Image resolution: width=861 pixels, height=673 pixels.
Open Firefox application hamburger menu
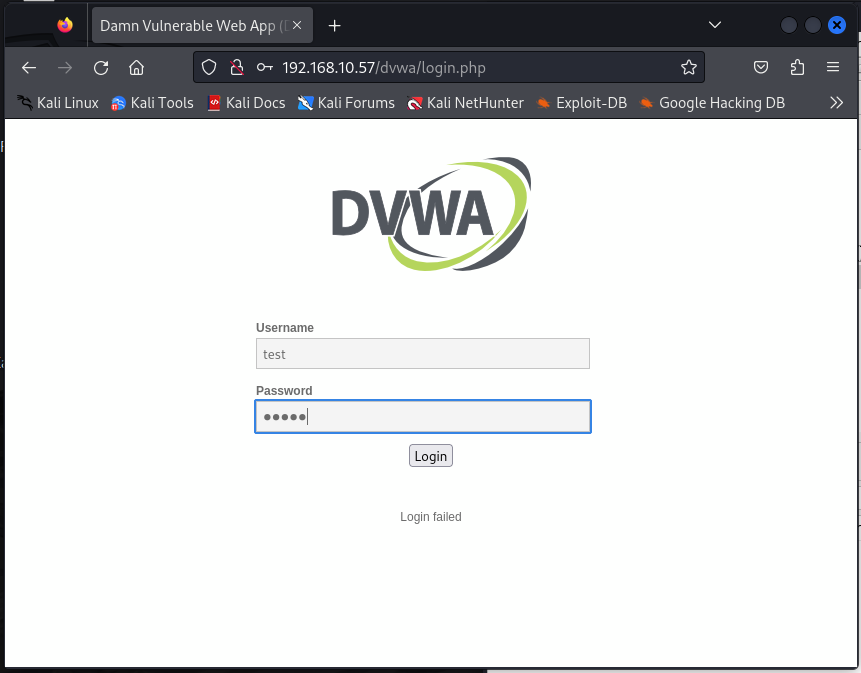[x=833, y=67]
